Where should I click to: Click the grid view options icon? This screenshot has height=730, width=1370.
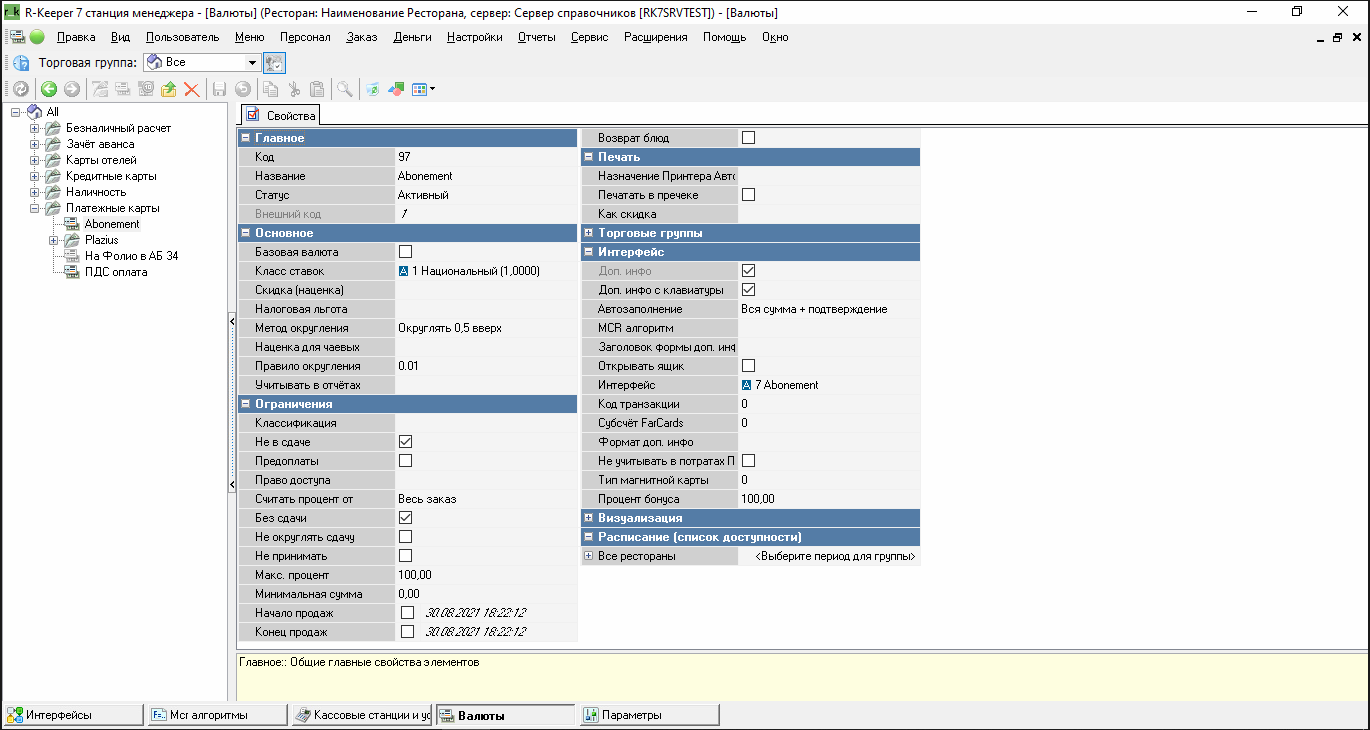tap(422, 89)
